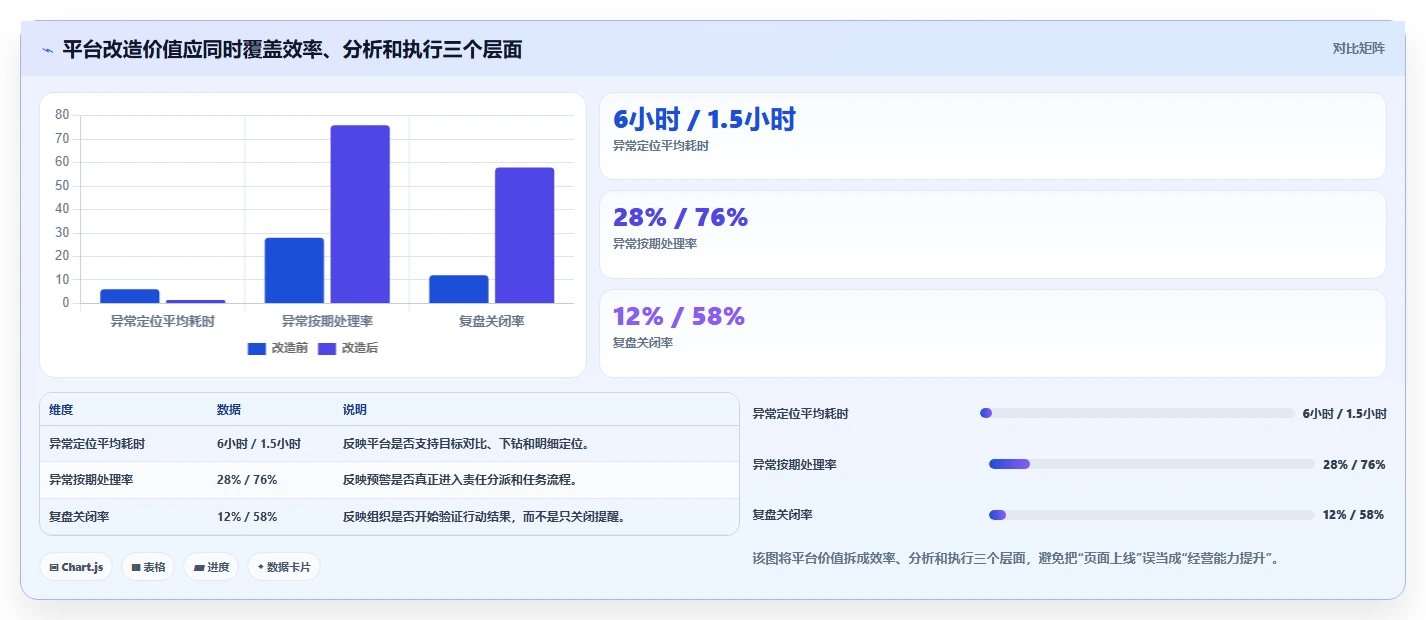Click the large 6小时 / 1.5小时 card value
Screen dimensions: 1426x620
pyautogui.click(x=704, y=120)
